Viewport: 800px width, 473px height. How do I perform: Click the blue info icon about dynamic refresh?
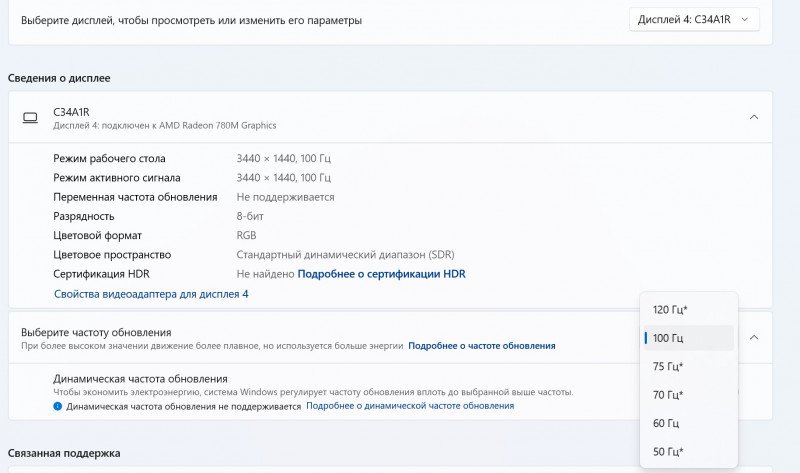point(57,407)
